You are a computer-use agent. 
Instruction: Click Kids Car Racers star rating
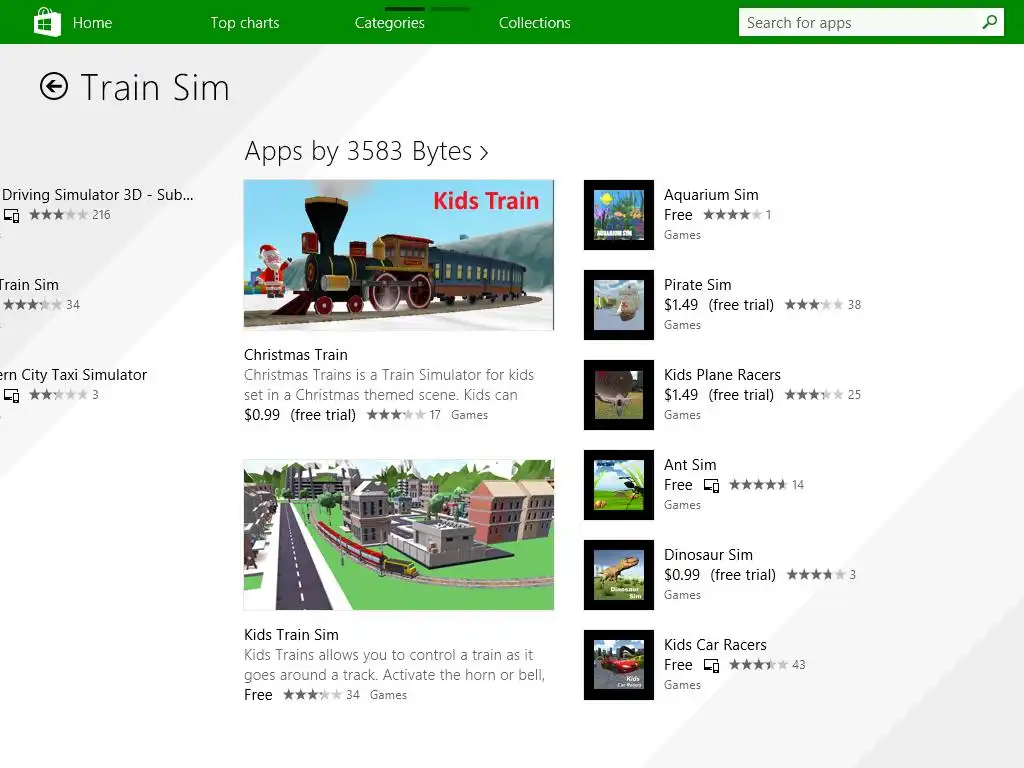(758, 665)
